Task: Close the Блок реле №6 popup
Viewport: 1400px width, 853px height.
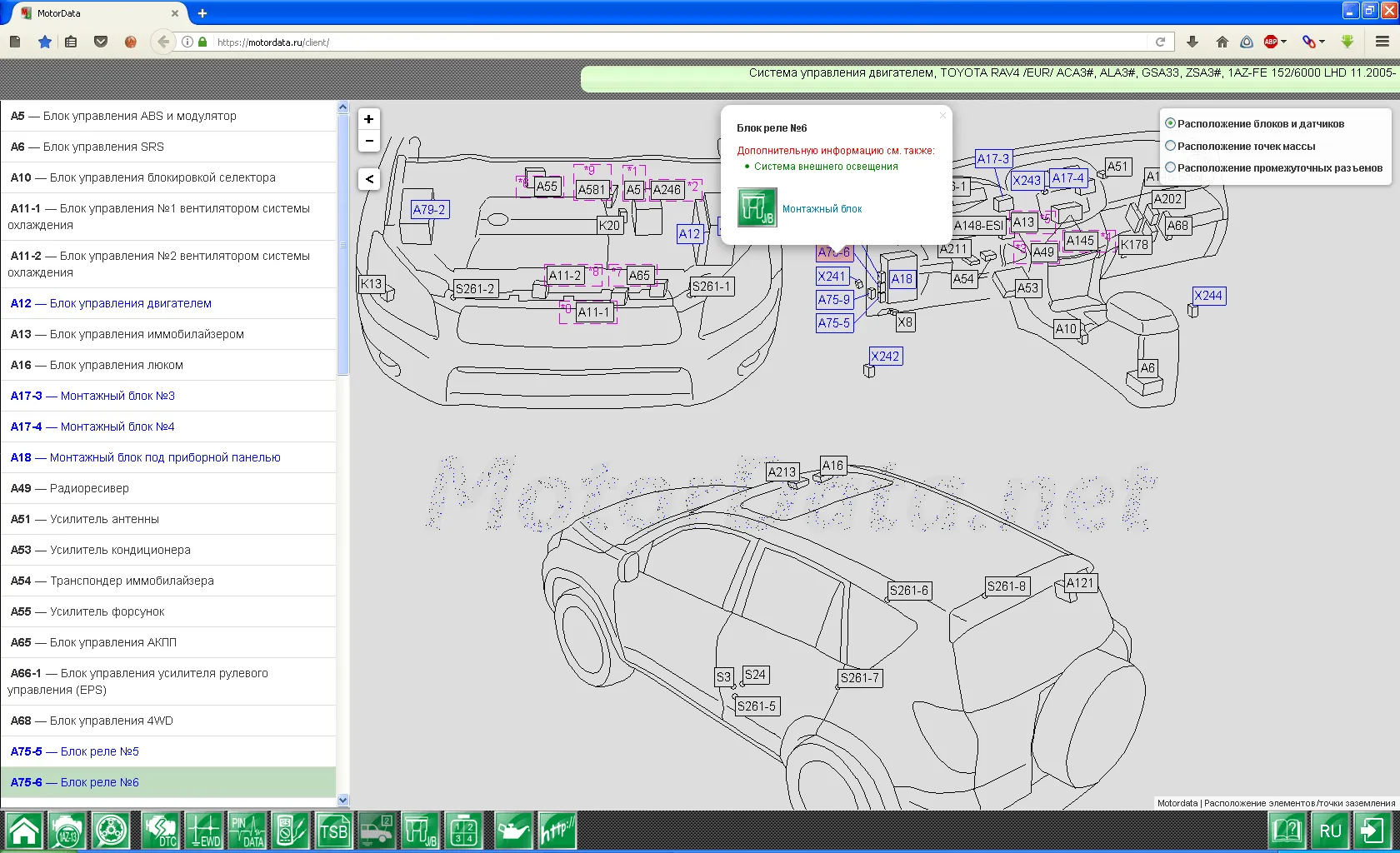Action: pyautogui.click(x=942, y=116)
